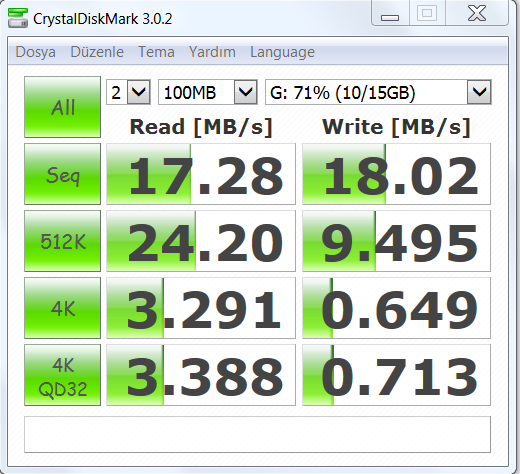
Task: Select the Seq write result 18.02
Action: (x=396, y=174)
